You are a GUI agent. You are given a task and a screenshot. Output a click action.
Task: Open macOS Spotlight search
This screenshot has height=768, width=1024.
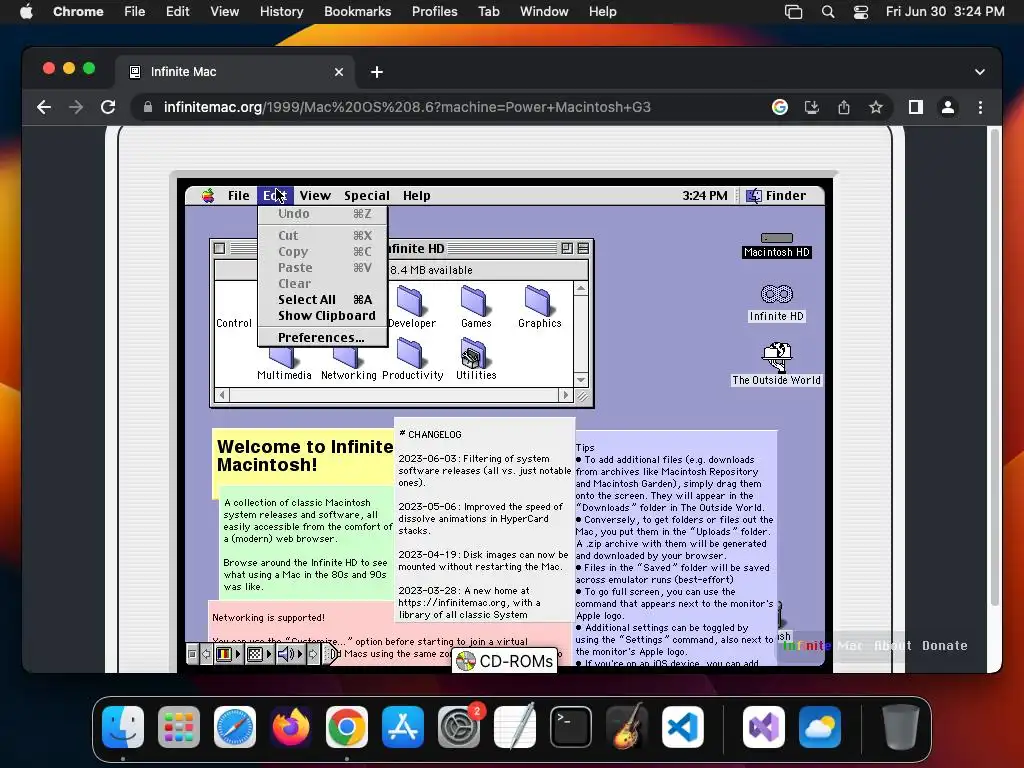pyautogui.click(x=828, y=12)
